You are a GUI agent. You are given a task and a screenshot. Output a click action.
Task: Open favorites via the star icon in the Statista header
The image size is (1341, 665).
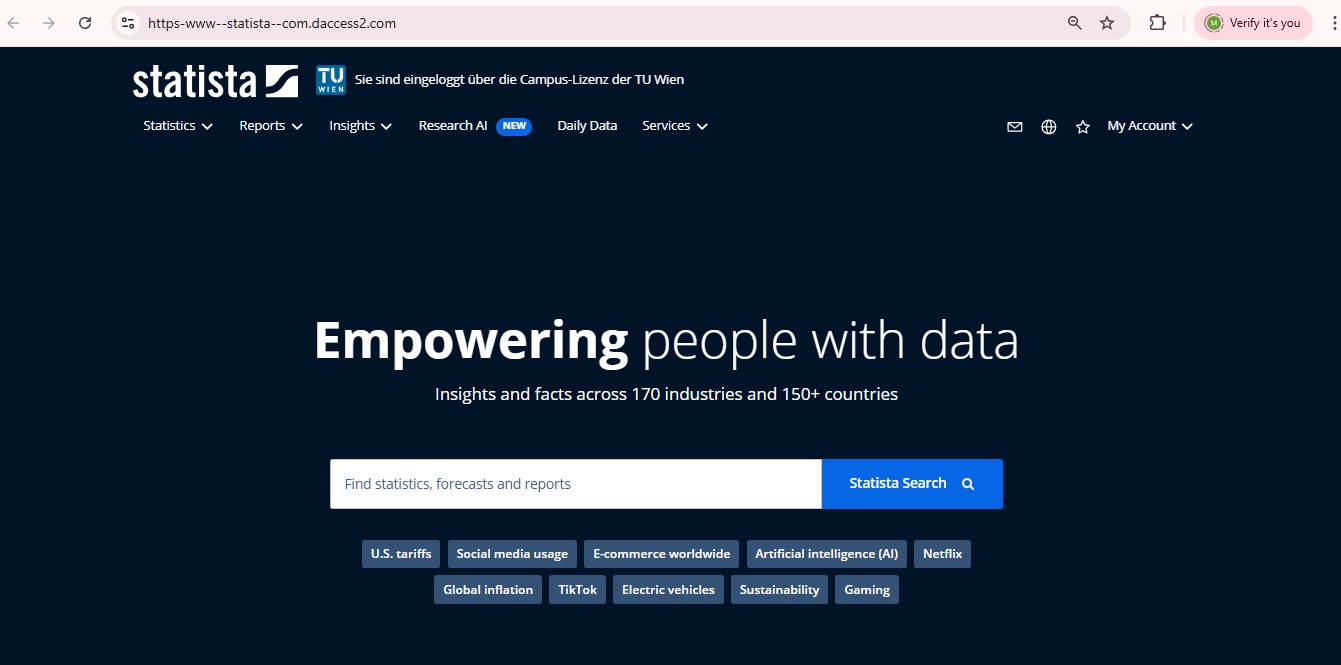pos(1083,127)
